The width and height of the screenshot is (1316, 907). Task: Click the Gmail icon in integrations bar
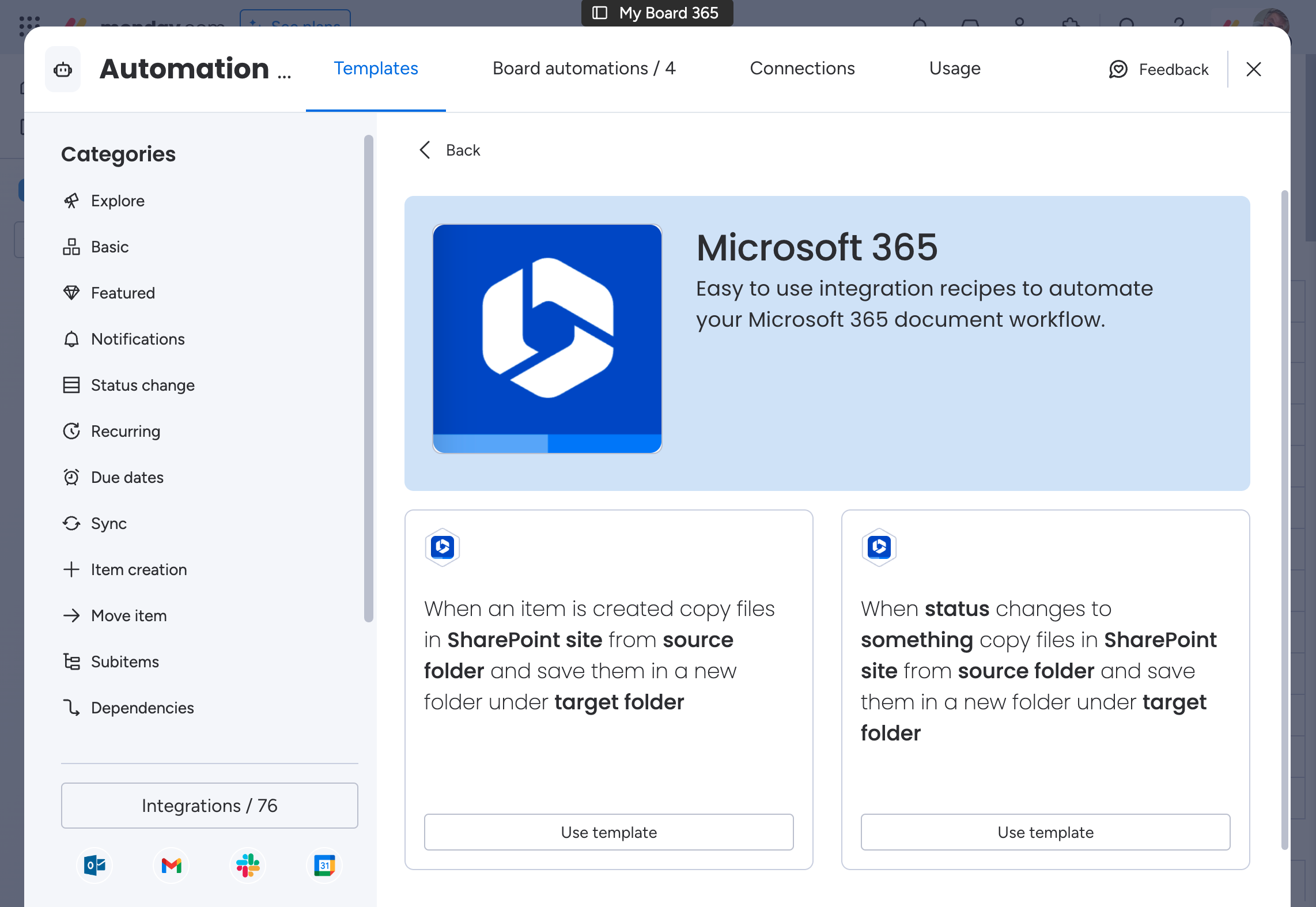(172, 865)
